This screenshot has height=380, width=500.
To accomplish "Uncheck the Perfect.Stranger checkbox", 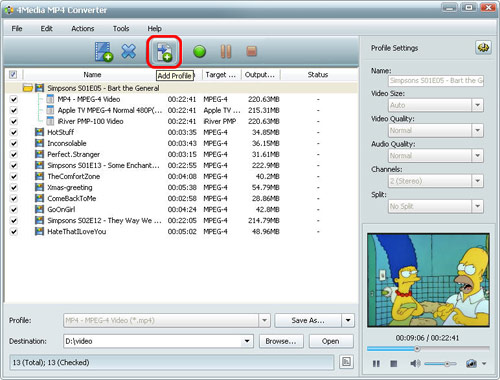I will tap(14, 154).
